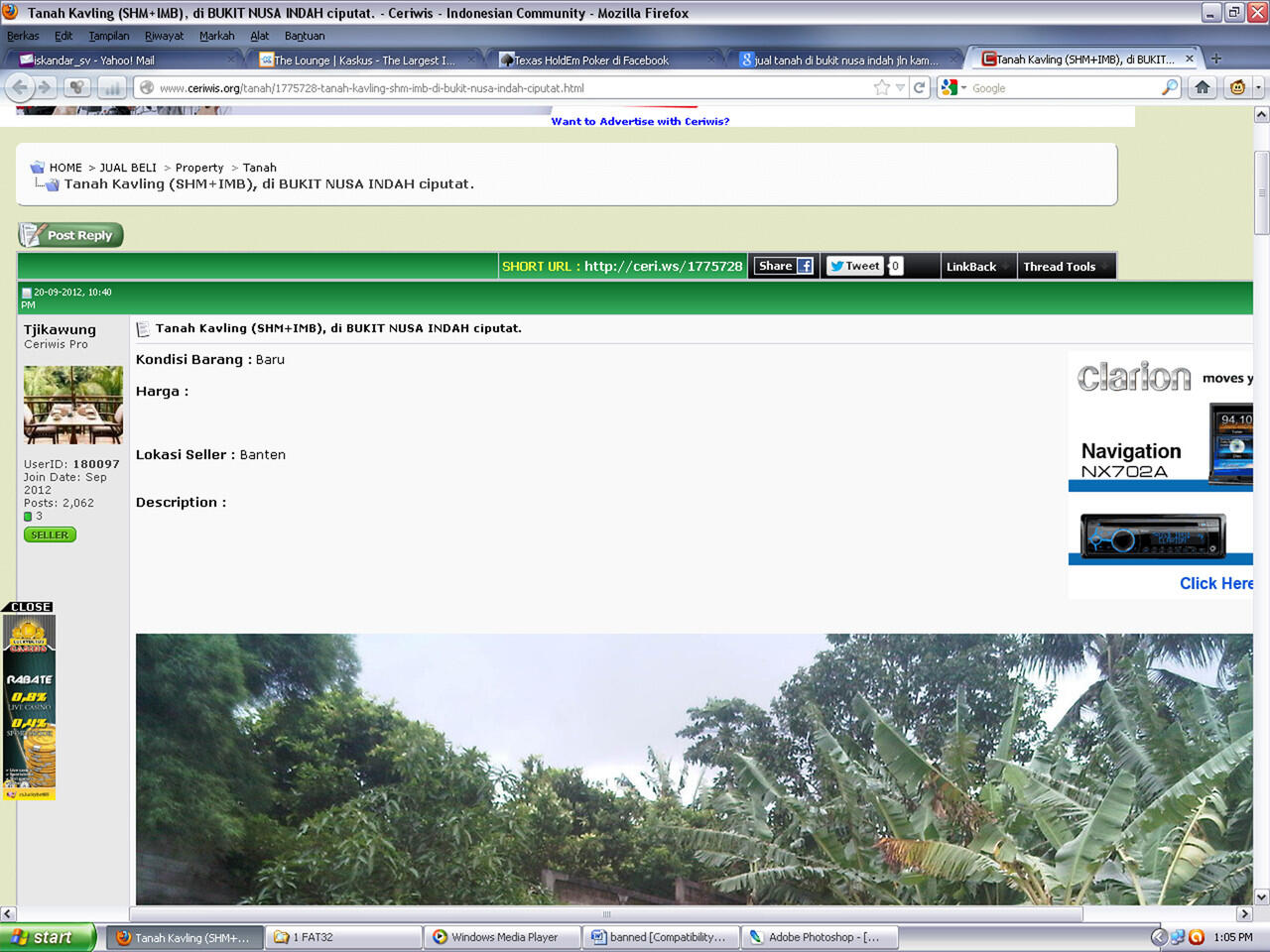Open the Markah menu
Image resolution: width=1270 pixels, height=952 pixels.
(216, 36)
